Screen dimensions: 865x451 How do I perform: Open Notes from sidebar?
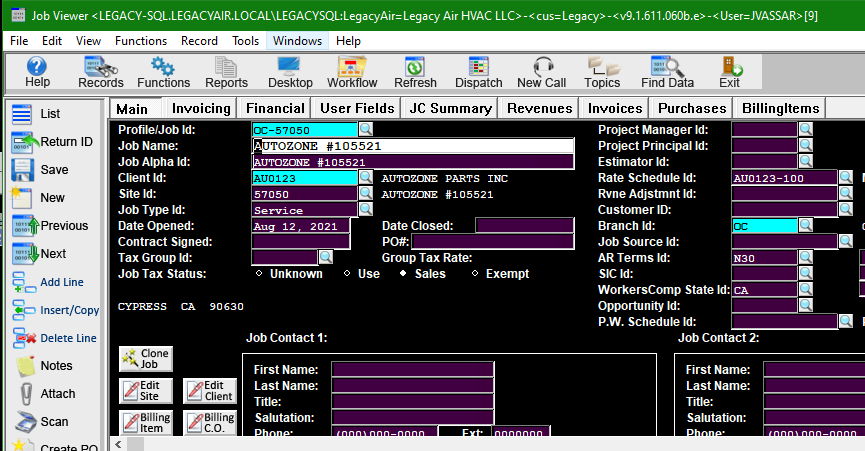44,366
